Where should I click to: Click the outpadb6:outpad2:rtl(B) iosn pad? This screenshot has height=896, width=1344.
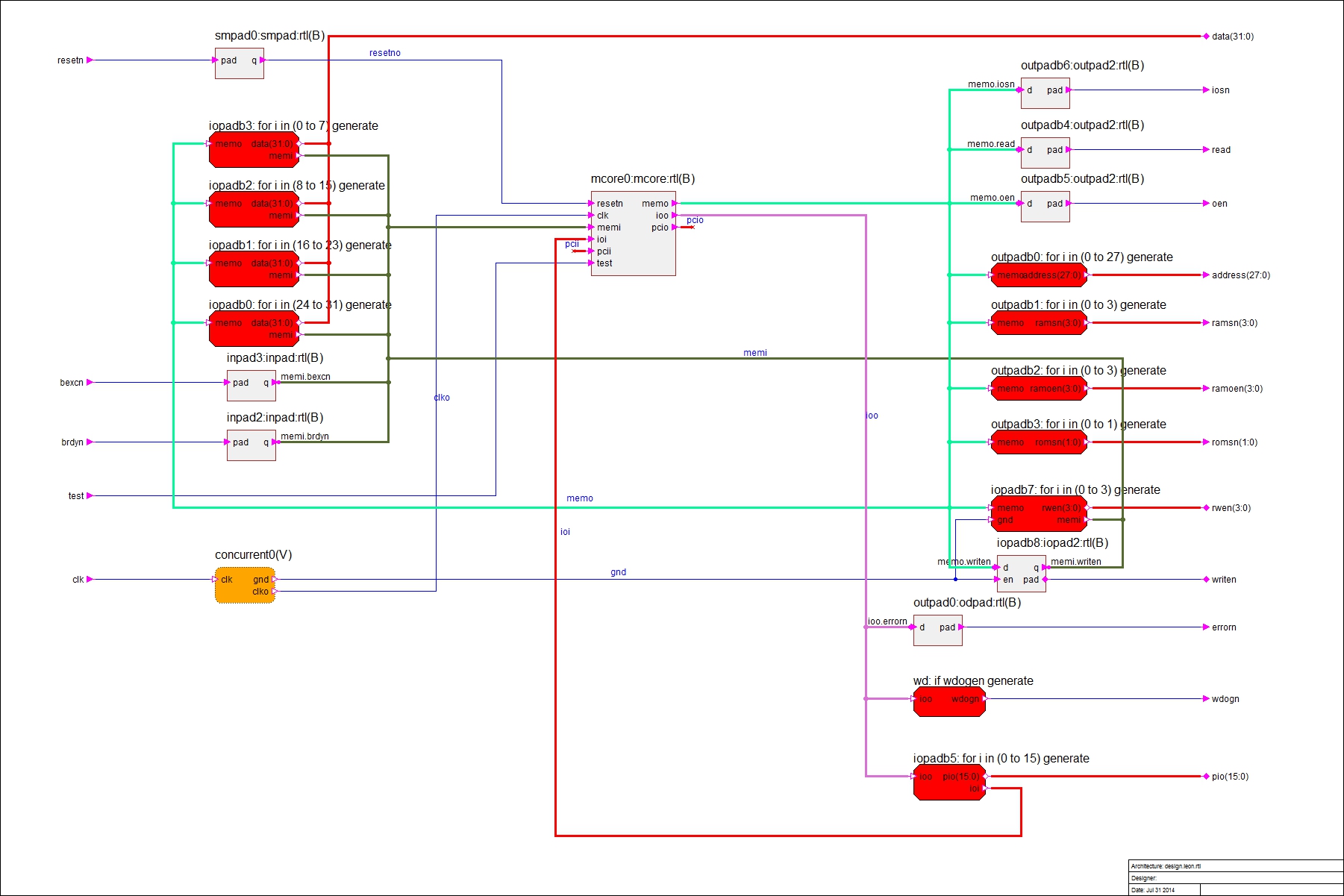(x=1044, y=93)
